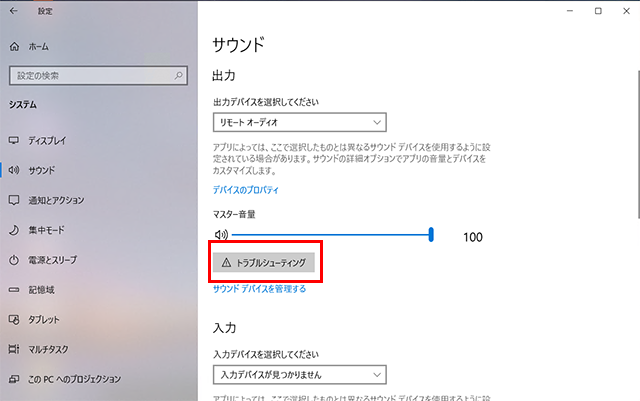Click the デバイスのプロパティ link
This screenshot has height=401, width=640.
pyautogui.click(x=246, y=190)
